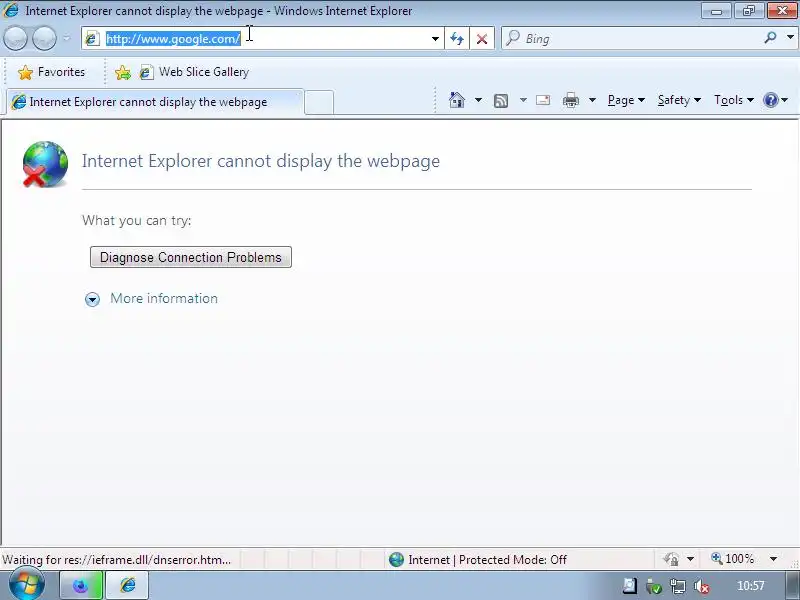Click the Add to Favorites Bar star icon

pyautogui.click(x=122, y=72)
